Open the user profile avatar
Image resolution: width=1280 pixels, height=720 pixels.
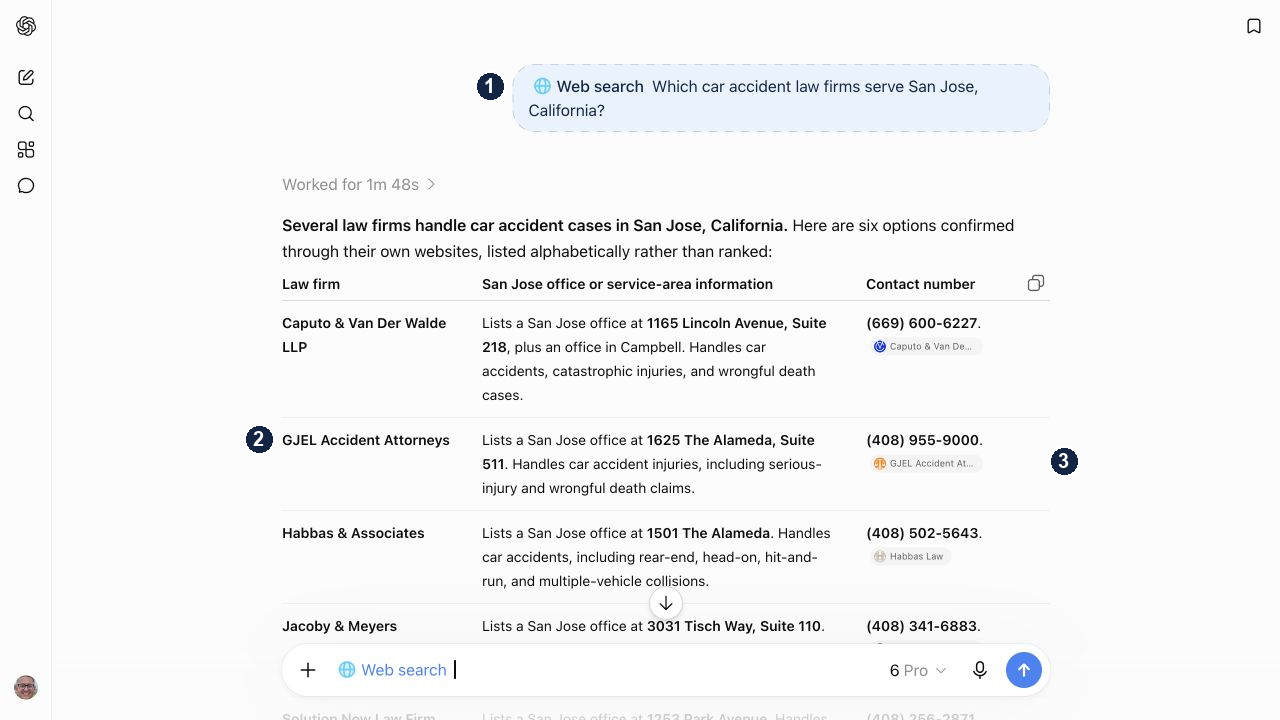coord(26,687)
